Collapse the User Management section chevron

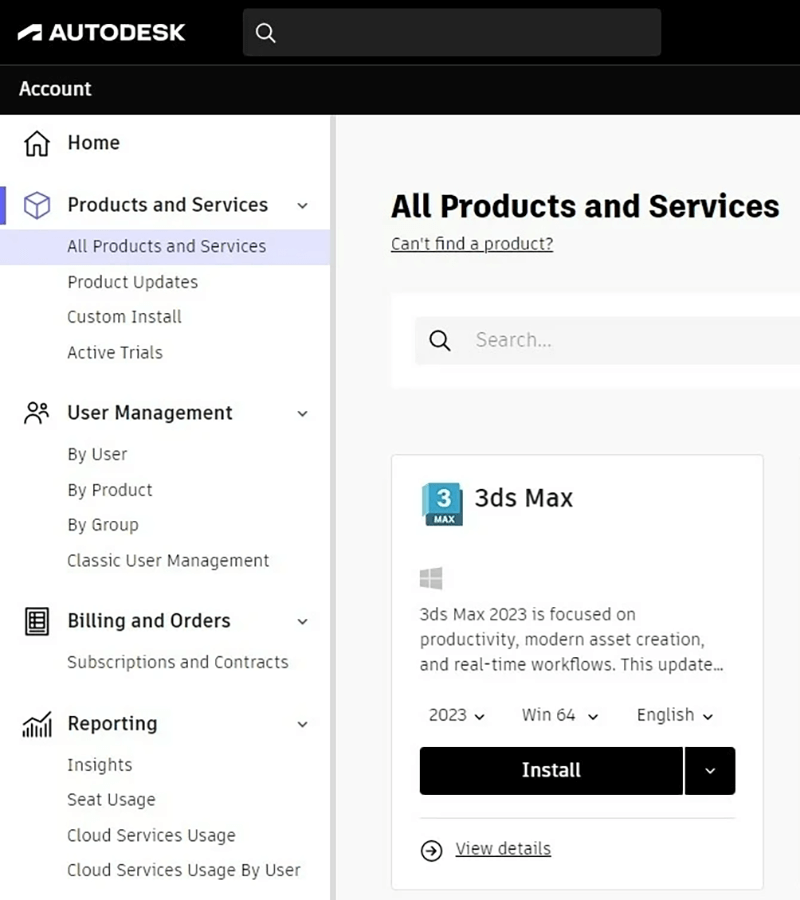302,413
